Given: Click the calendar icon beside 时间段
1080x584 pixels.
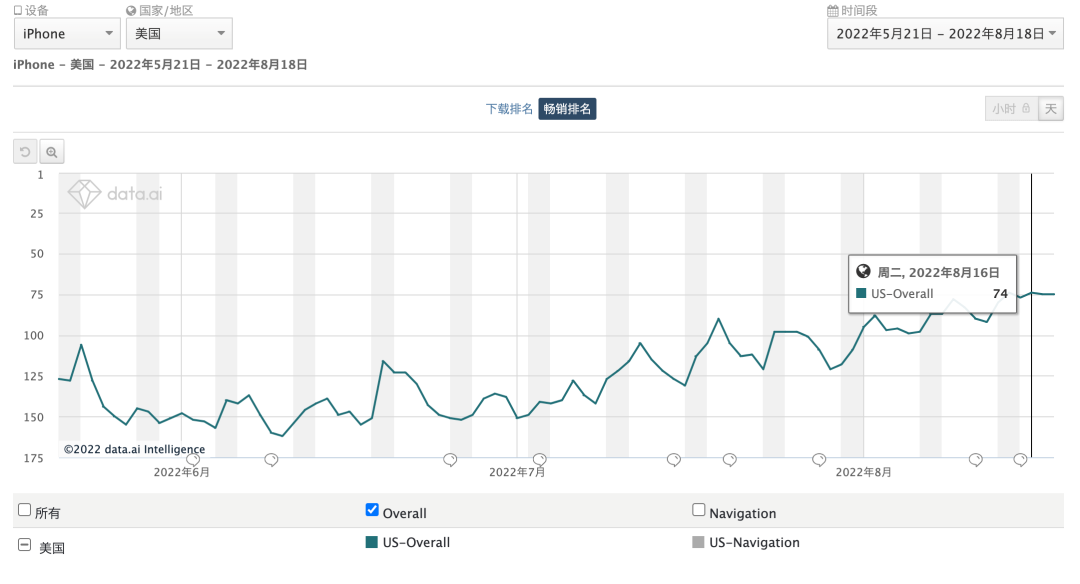Looking at the screenshot, I should [833, 10].
